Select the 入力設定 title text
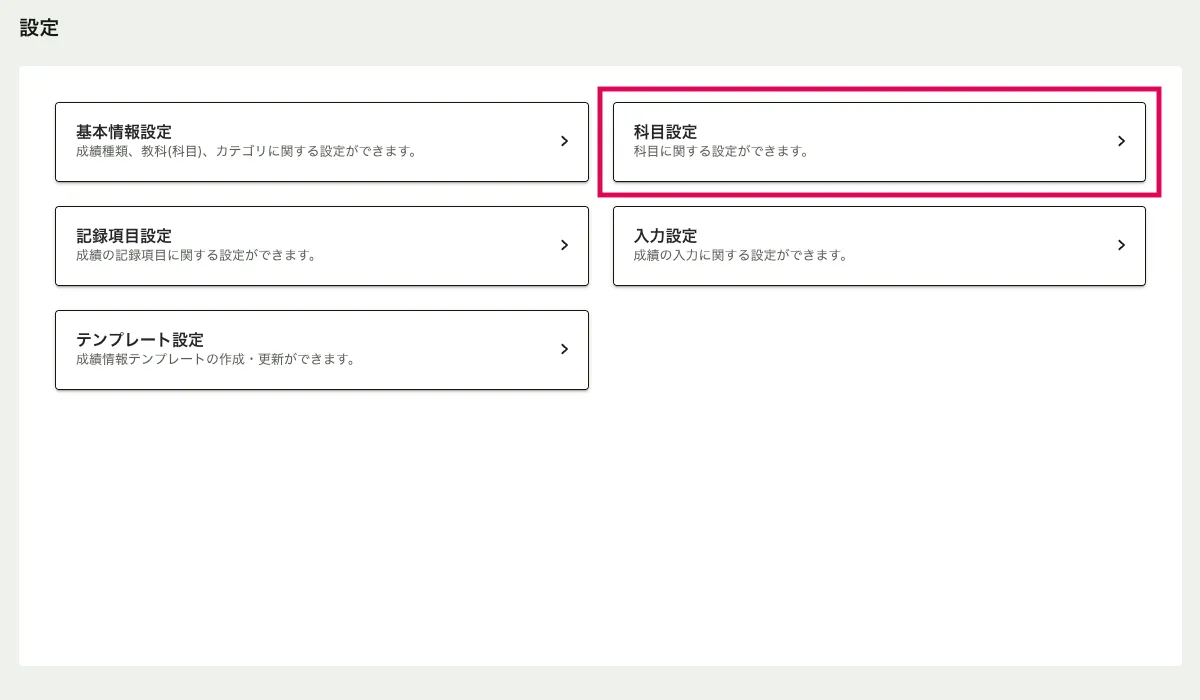This screenshot has width=1200, height=700. point(665,236)
